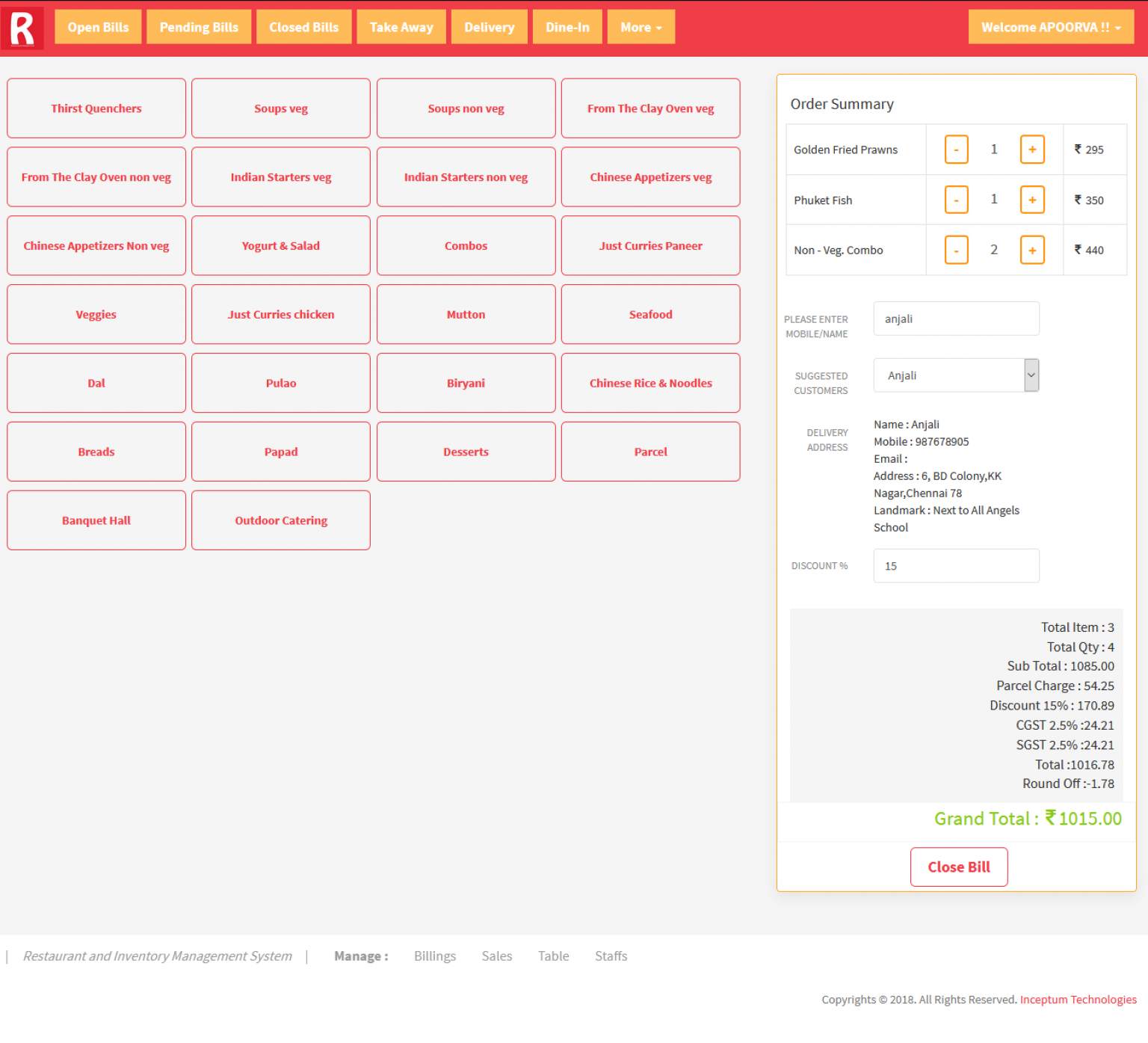View Closed Bills
Screen dimensions: 1148x1043
coord(303,26)
